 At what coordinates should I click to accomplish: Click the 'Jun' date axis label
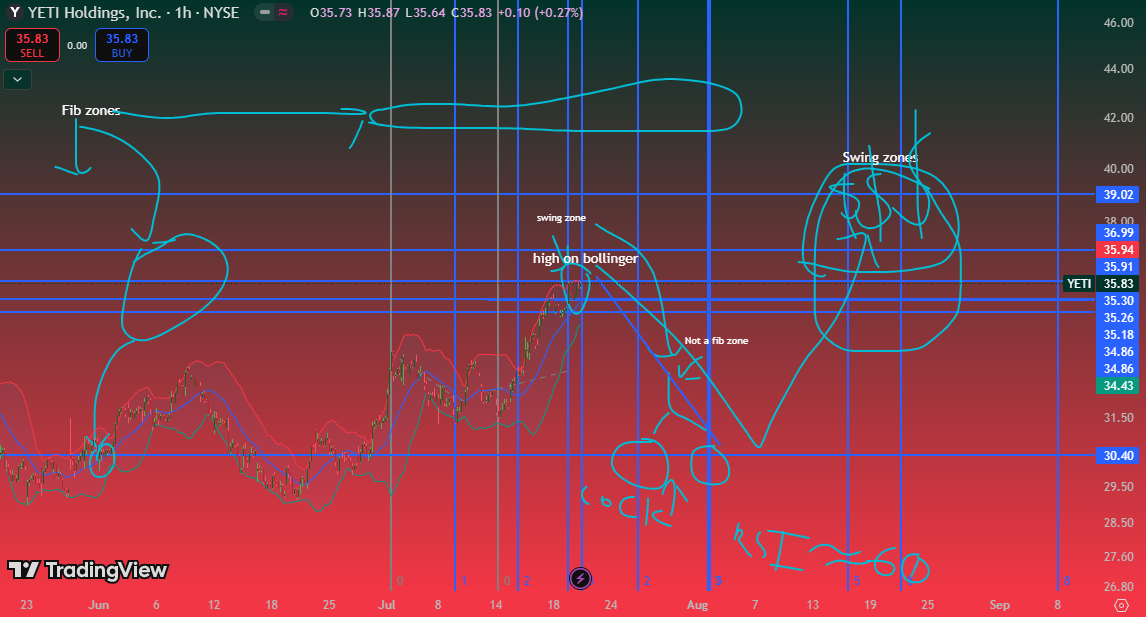[98, 605]
